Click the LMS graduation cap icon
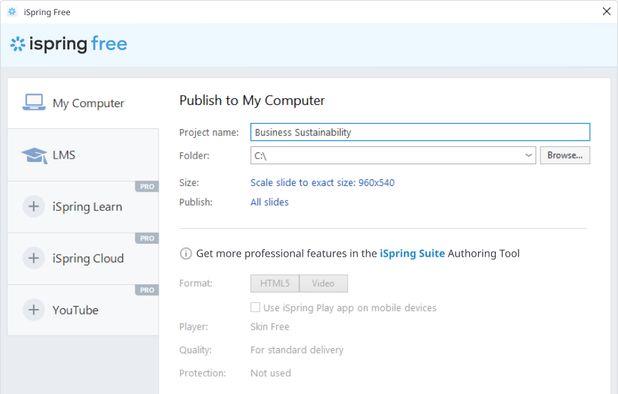Viewport: 618px width, 394px height. click(x=34, y=155)
